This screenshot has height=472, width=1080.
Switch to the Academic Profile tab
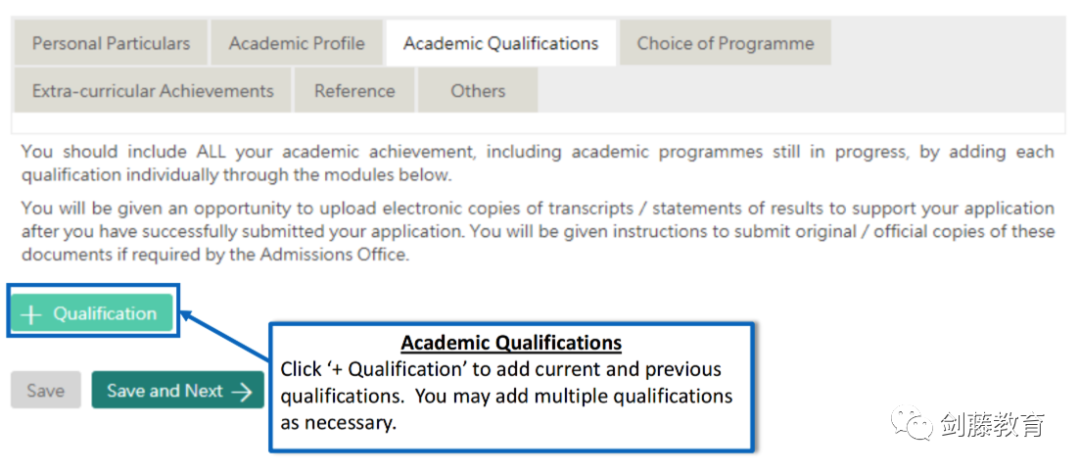click(297, 43)
